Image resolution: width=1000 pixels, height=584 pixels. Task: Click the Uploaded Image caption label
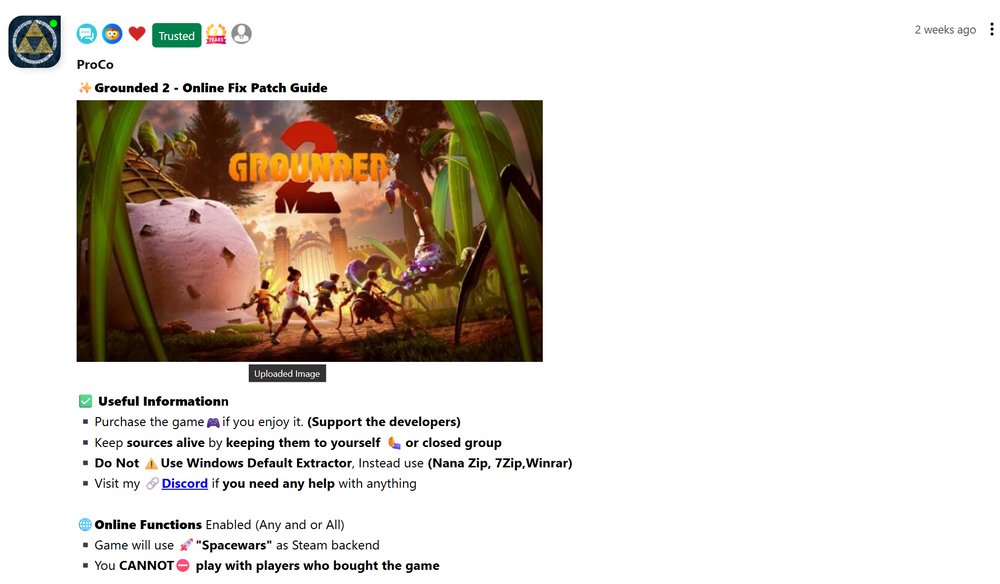(287, 374)
